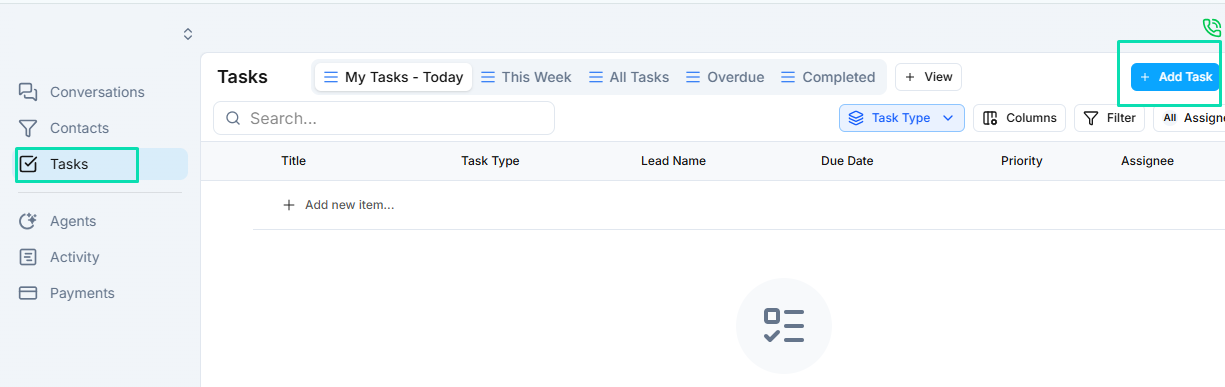Screen dimensions: 1225x387
Task: Click the Title column header
Action: pos(293,161)
